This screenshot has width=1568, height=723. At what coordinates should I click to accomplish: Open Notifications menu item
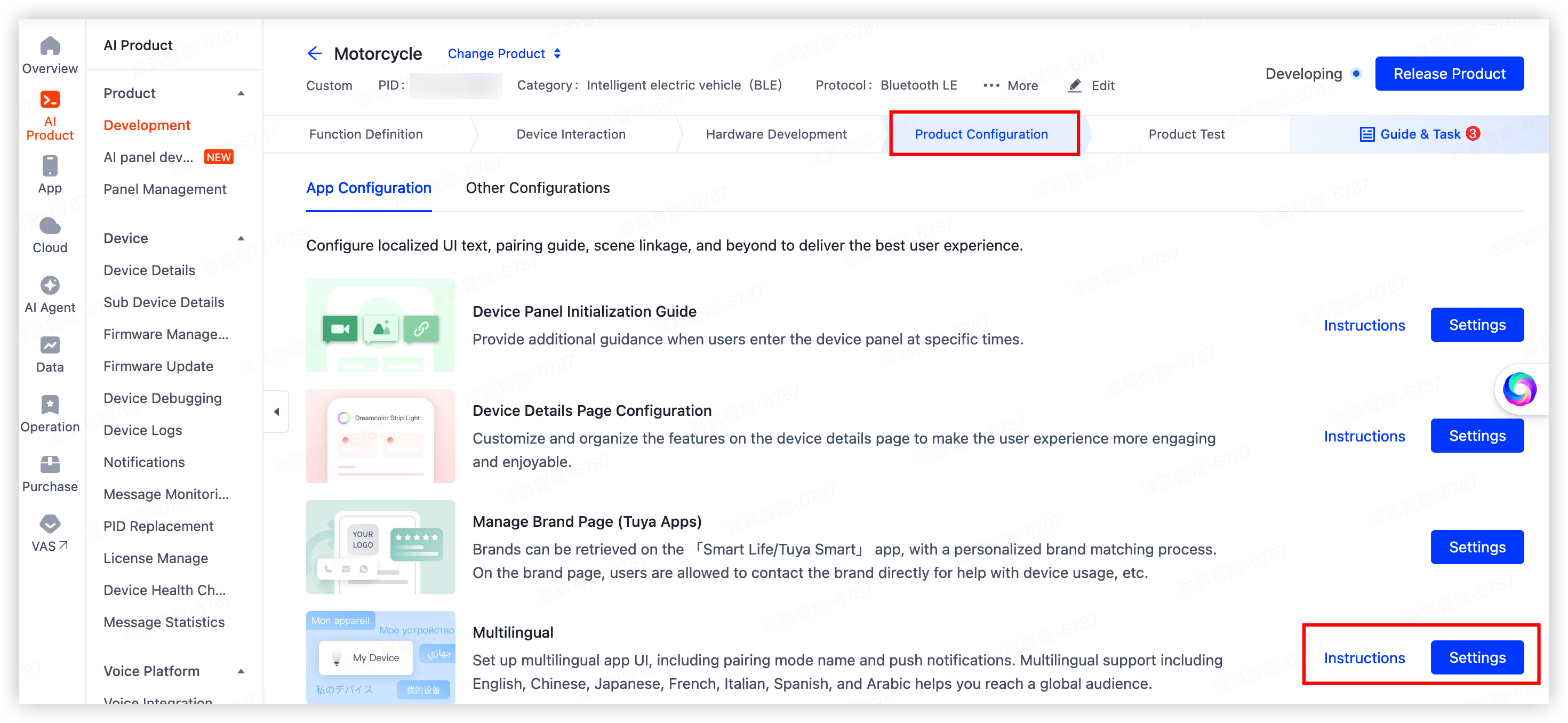[x=144, y=462]
